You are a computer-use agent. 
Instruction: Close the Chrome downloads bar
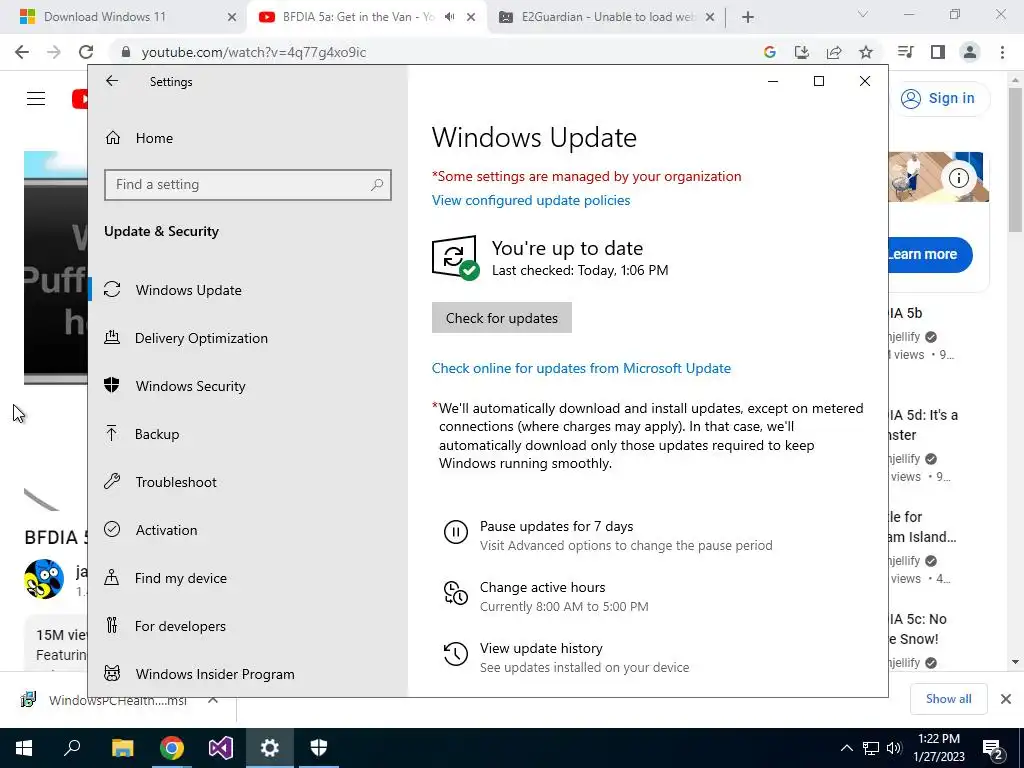1006,699
